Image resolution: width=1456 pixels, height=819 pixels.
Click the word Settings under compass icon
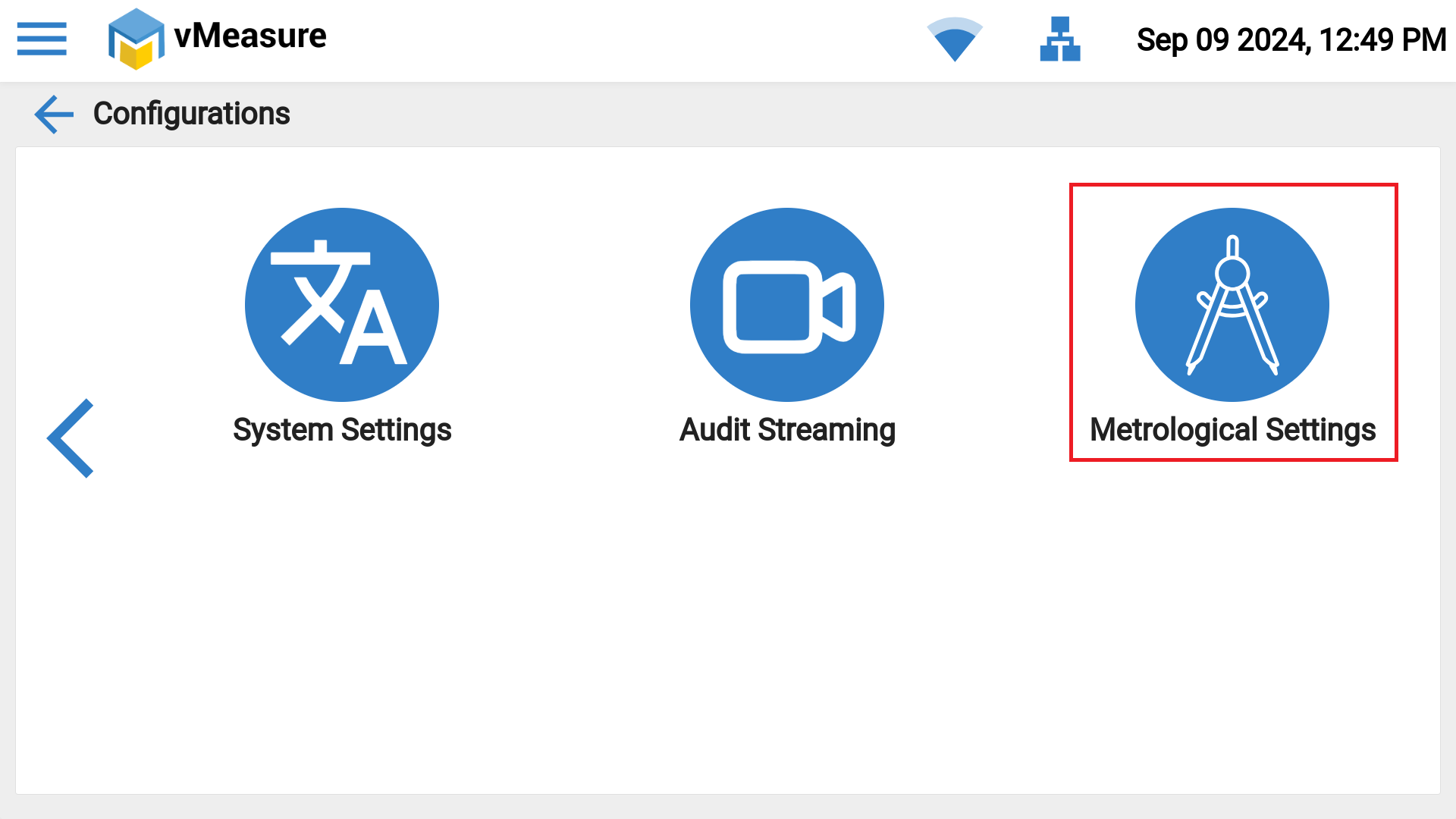tap(1320, 430)
